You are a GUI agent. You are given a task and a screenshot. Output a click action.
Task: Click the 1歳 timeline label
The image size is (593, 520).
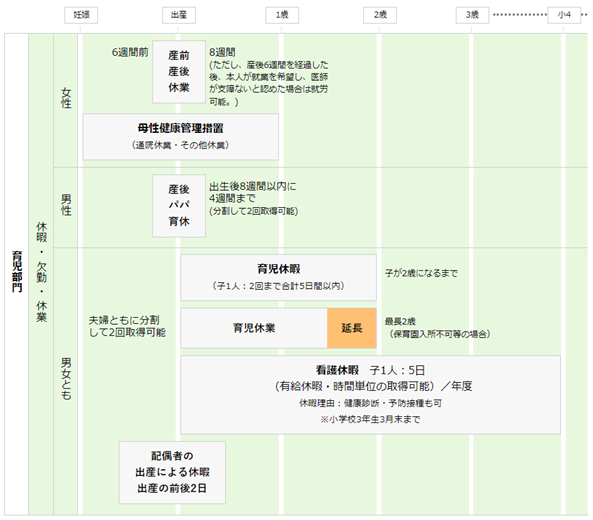pos(282,15)
